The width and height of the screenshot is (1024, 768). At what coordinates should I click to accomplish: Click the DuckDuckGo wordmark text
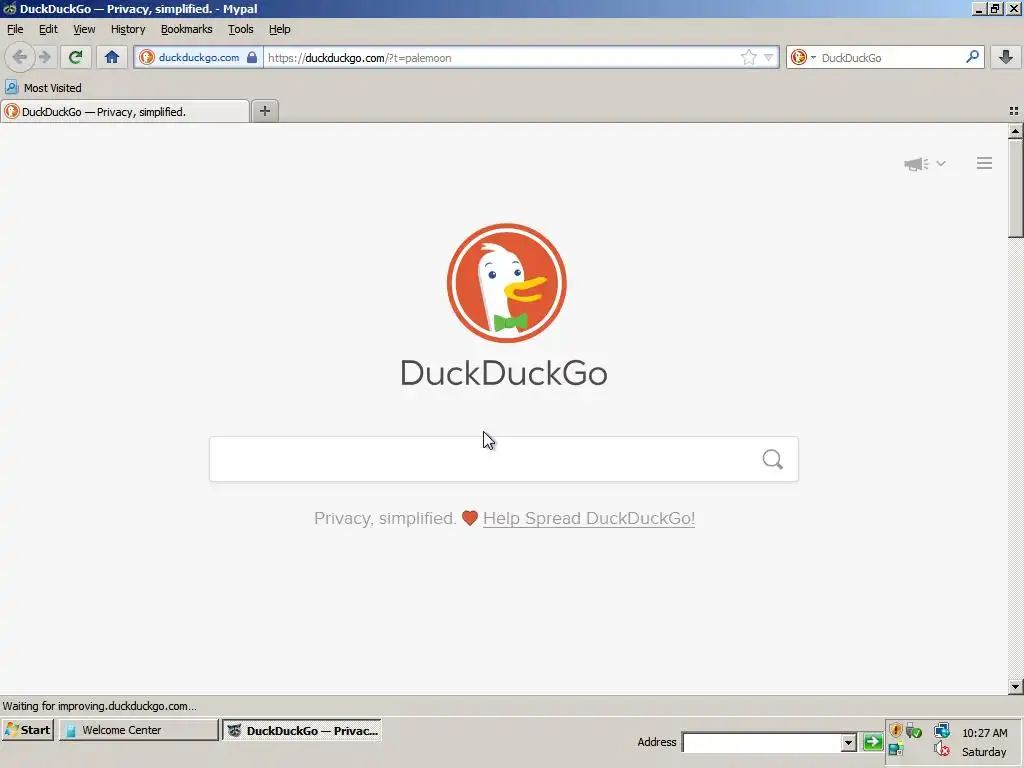504,374
